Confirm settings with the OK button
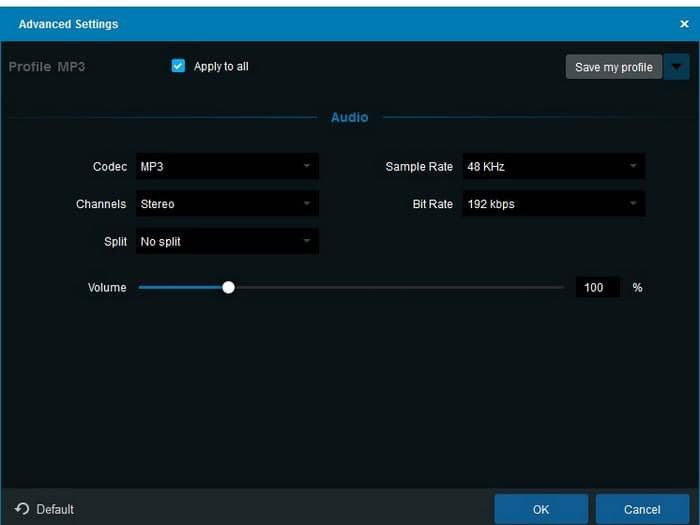The height and width of the screenshot is (525, 700). (x=541, y=509)
